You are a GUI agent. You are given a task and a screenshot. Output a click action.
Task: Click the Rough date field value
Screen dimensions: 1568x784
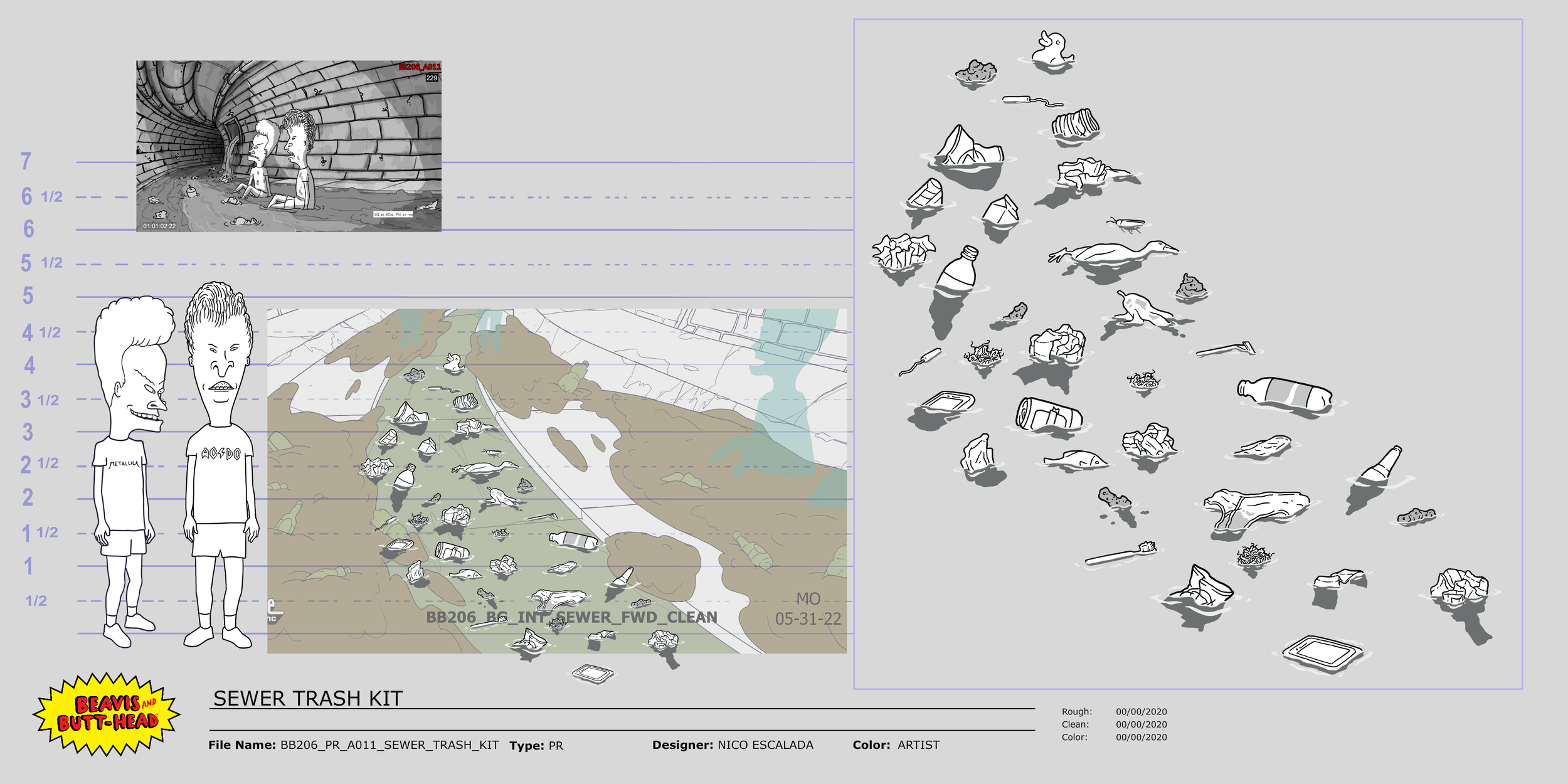[1141, 712]
